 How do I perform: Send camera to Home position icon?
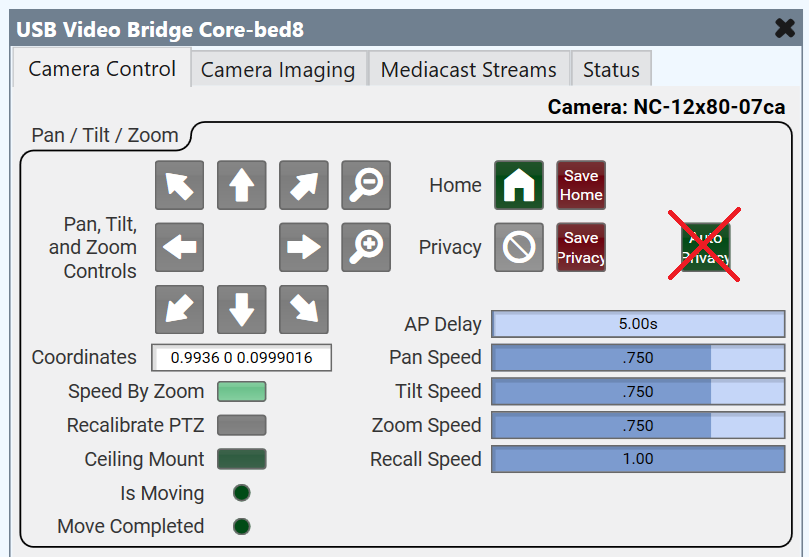coord(519,185)
